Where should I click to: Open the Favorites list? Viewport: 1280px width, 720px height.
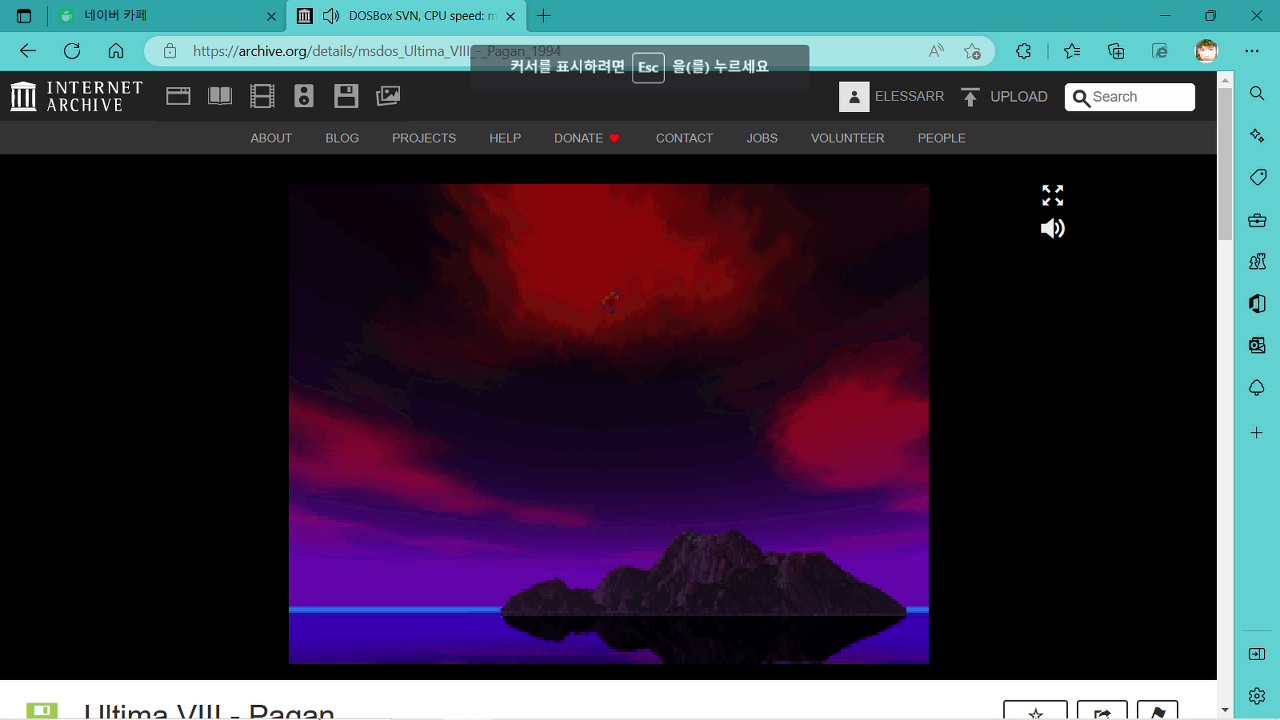pos(1072,51)
